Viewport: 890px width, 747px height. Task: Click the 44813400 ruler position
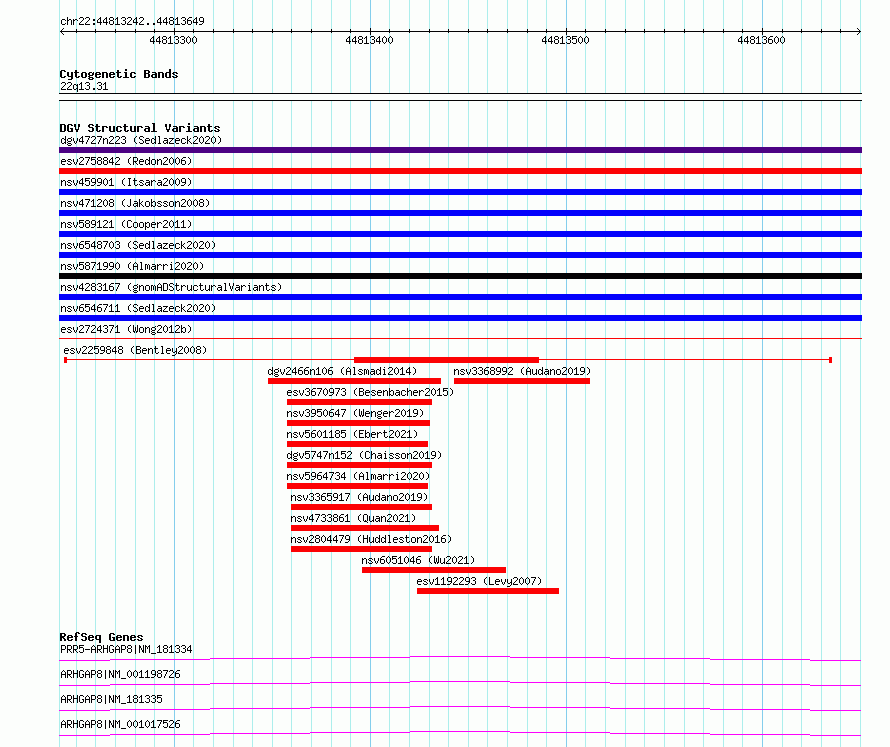370,40
